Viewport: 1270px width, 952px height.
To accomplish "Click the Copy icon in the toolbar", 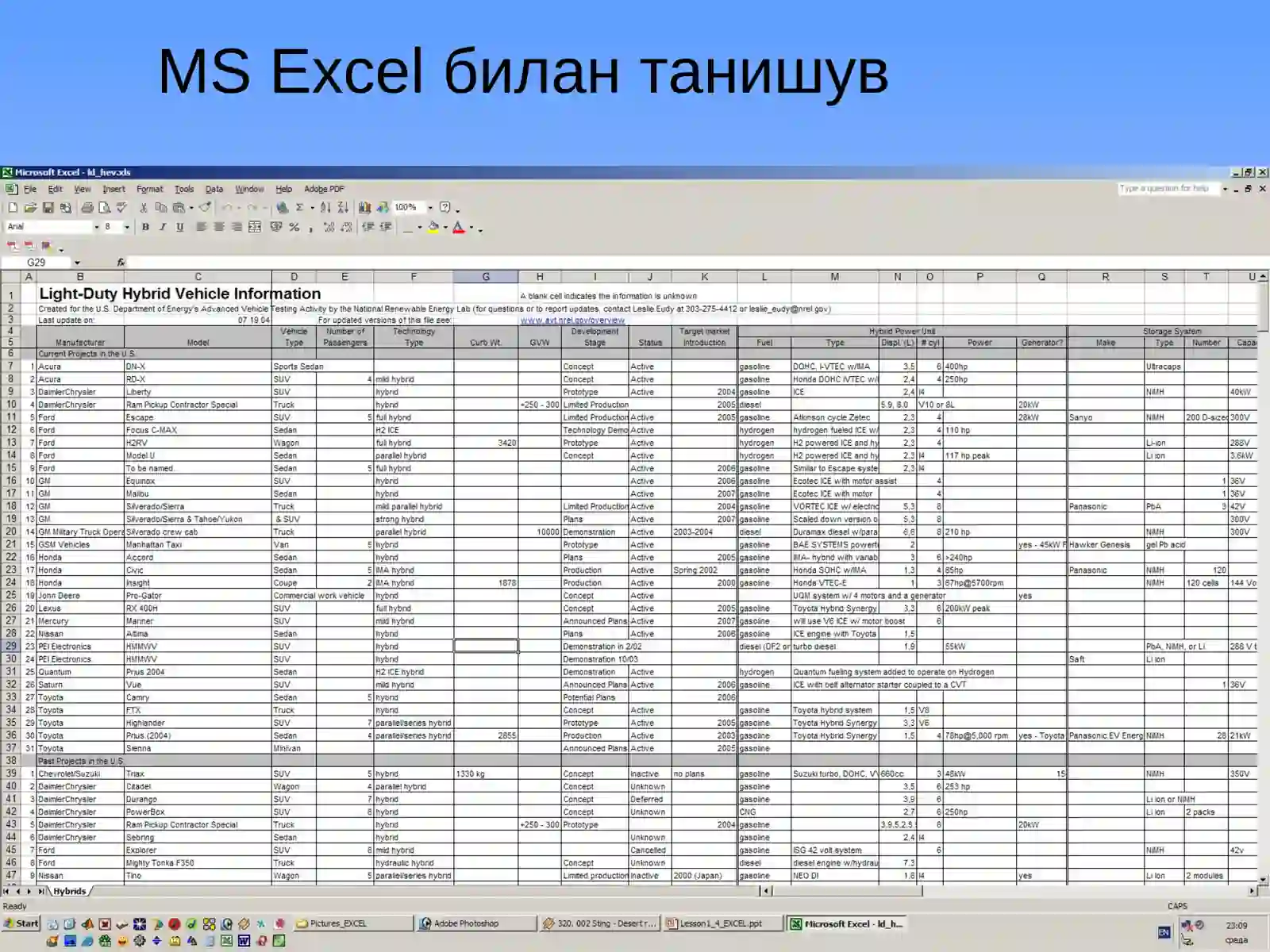I will pos(161,208).
